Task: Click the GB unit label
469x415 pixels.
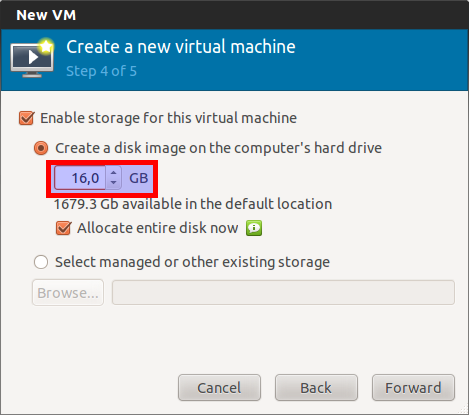Action: 139,178
